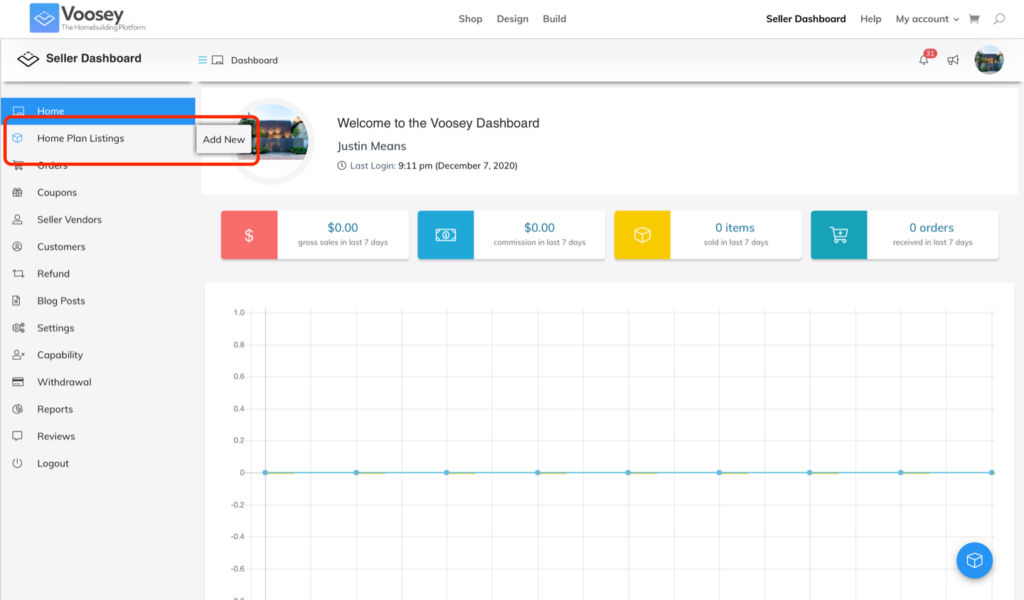Click the Seller Vendors person icon

pyautogui.click(x=18, y=219)
